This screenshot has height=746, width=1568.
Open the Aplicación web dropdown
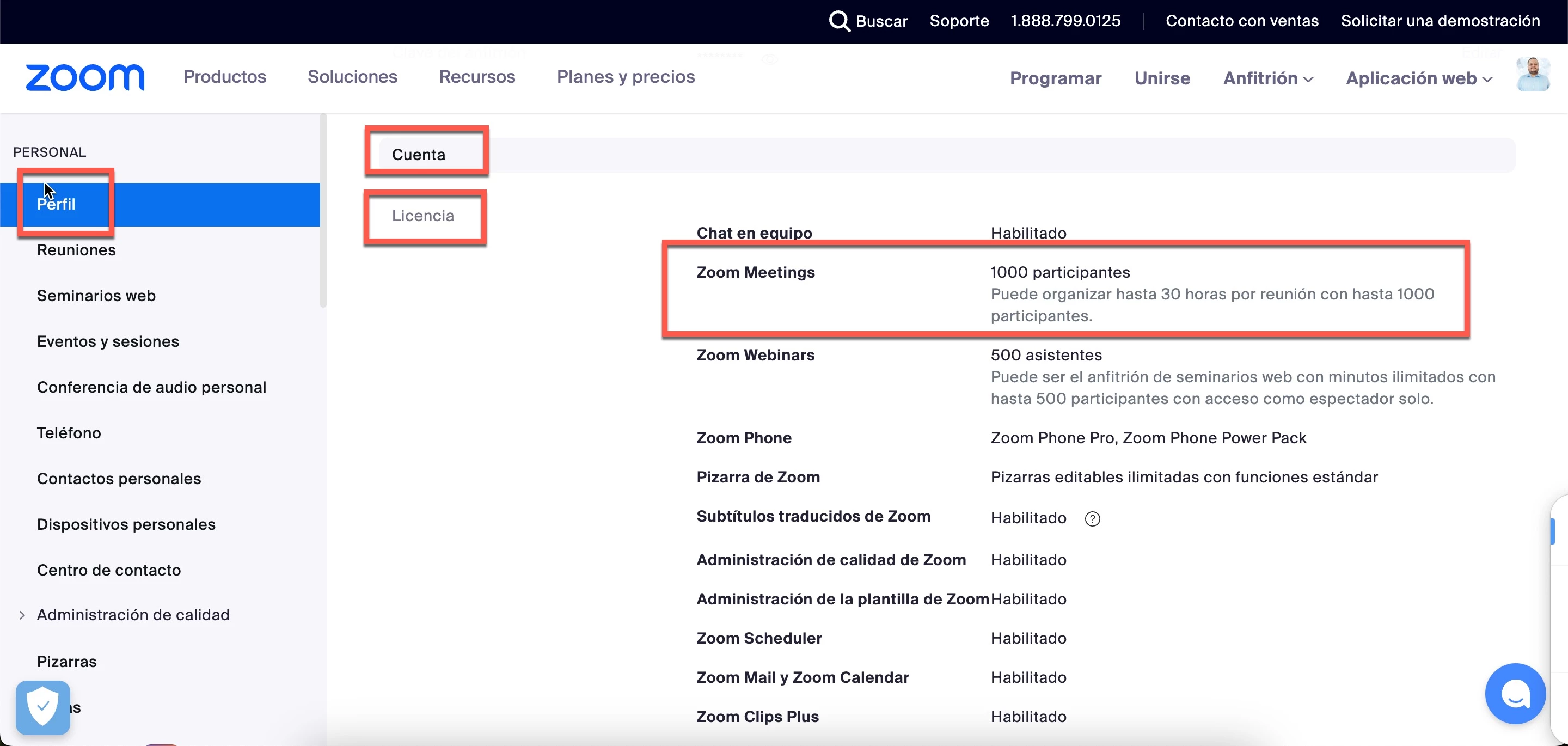[x=1418, y=78]
